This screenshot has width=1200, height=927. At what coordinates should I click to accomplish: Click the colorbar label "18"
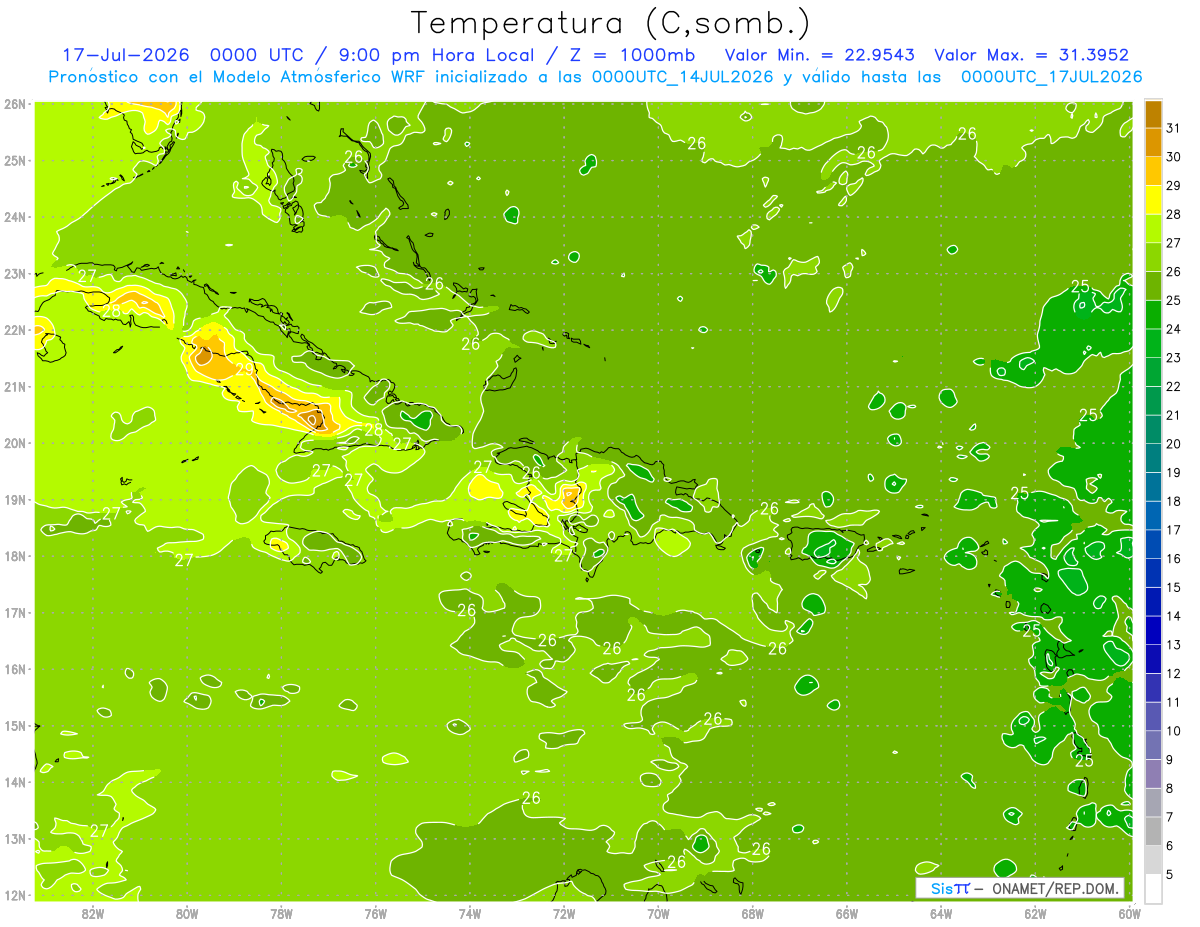click(x=1173, y=501)
